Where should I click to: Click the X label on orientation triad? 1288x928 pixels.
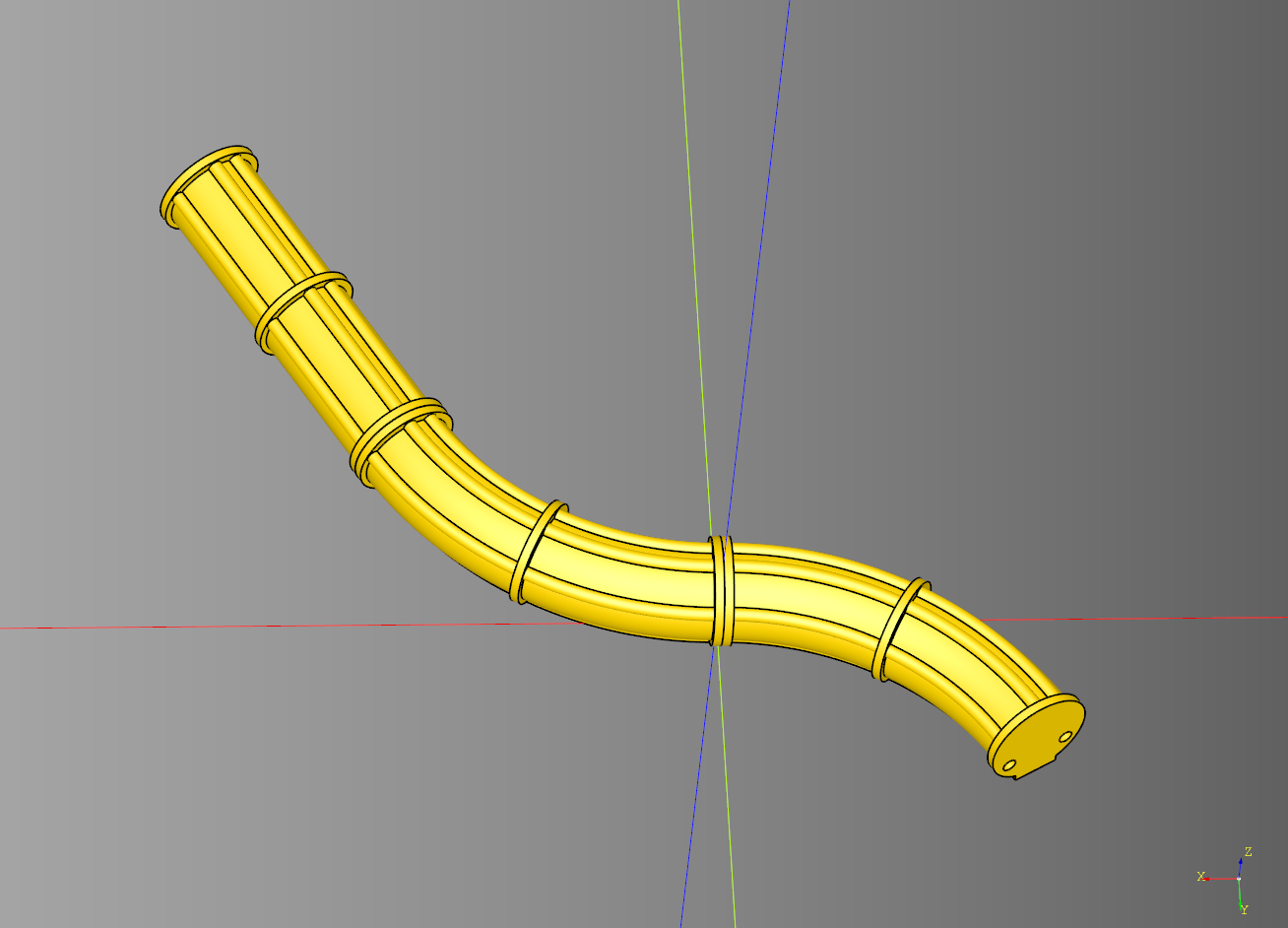click(1200, 876)
